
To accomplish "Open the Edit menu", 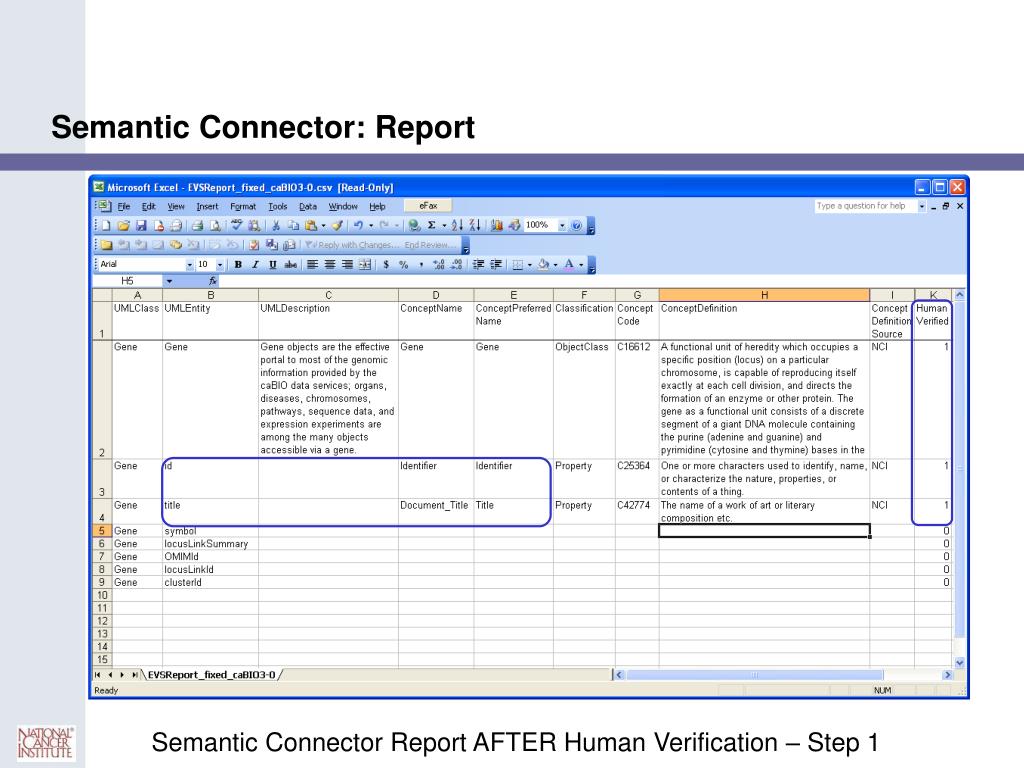I will coord(149,206).
